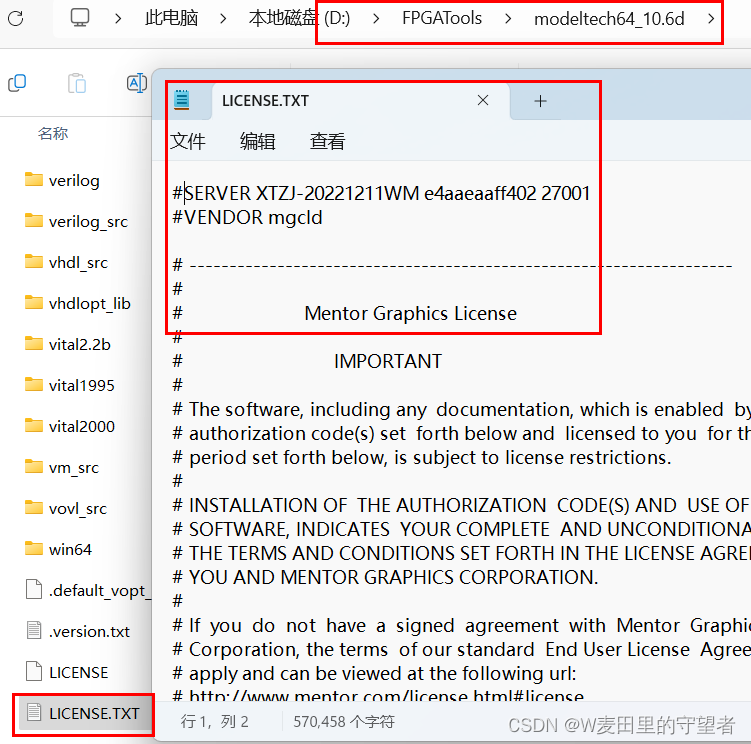Image resolution: width=751 pixels, height=744 pixels.
Task: Click the Rename icon in Explorer toolbar
Action: point(137,83)
